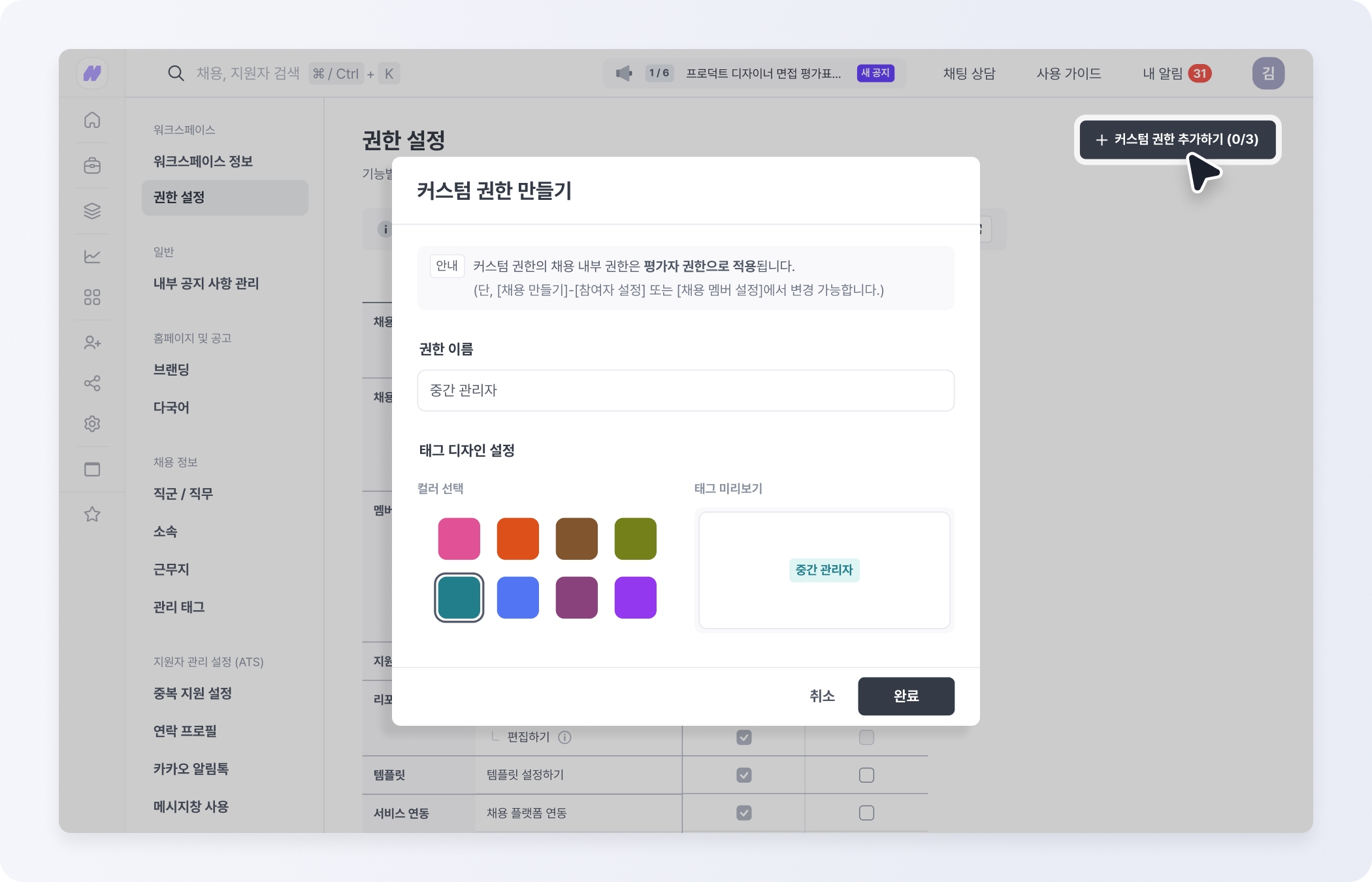Click the star favorites icon in sidebar
Image resolution: width=1372 pixels, height=882 pixels.
pos(92,514)
